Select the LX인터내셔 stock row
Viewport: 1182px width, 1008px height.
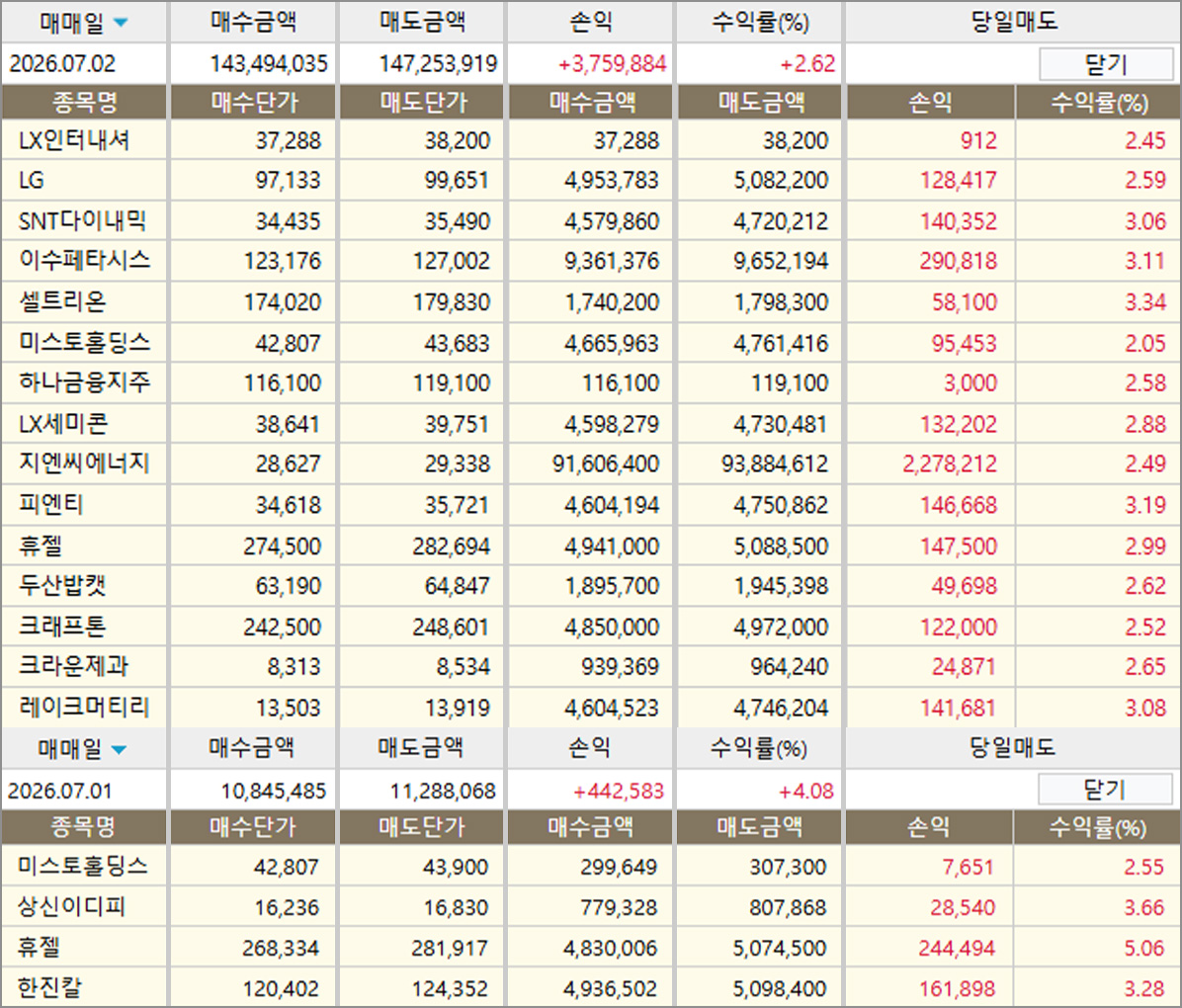click(591, 140)
